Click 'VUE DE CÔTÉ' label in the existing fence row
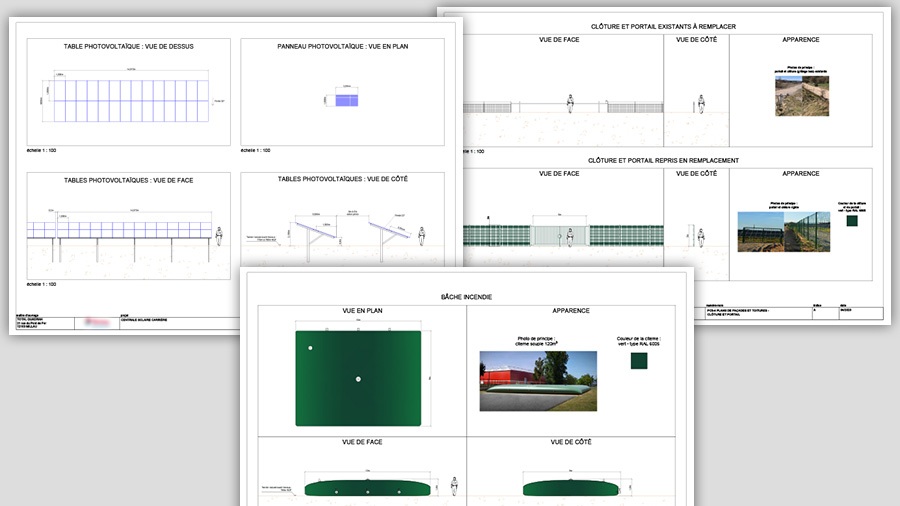900x506 pixels. [x=696, y=40]
